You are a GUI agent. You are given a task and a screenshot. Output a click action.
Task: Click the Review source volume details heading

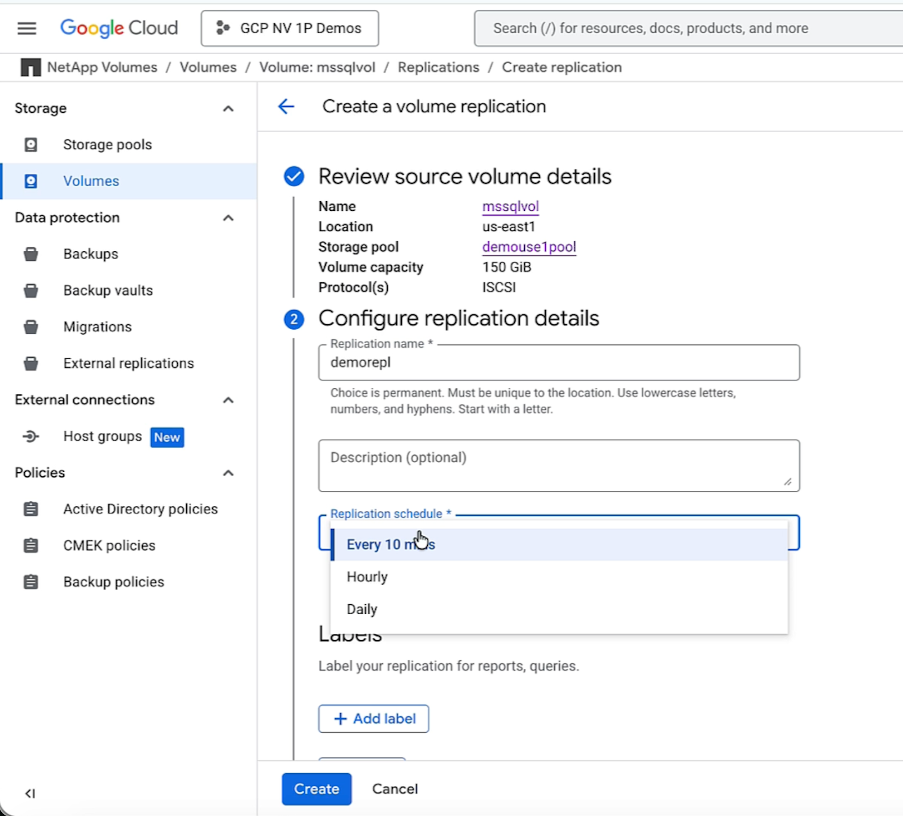coord(465,176)
